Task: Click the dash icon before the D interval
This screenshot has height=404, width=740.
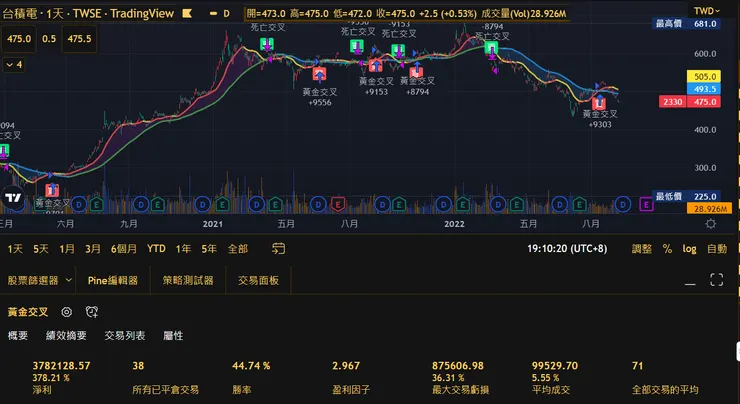Action: click(213, 14)
